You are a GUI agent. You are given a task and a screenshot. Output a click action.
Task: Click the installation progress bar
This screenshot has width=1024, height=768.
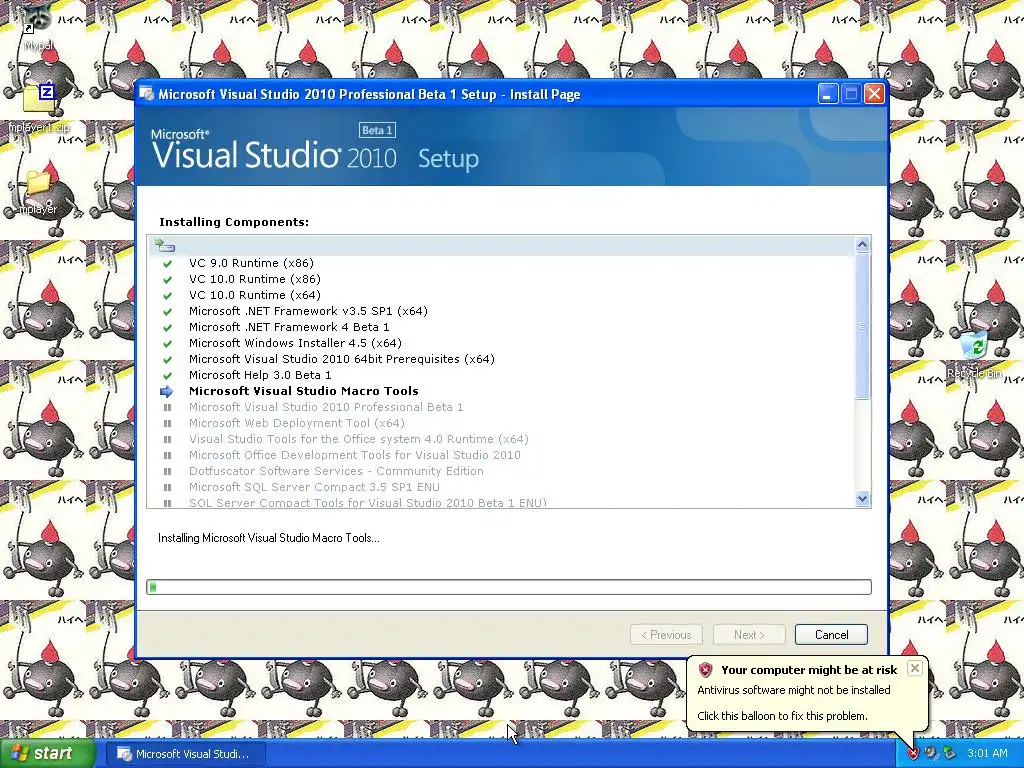509,587
